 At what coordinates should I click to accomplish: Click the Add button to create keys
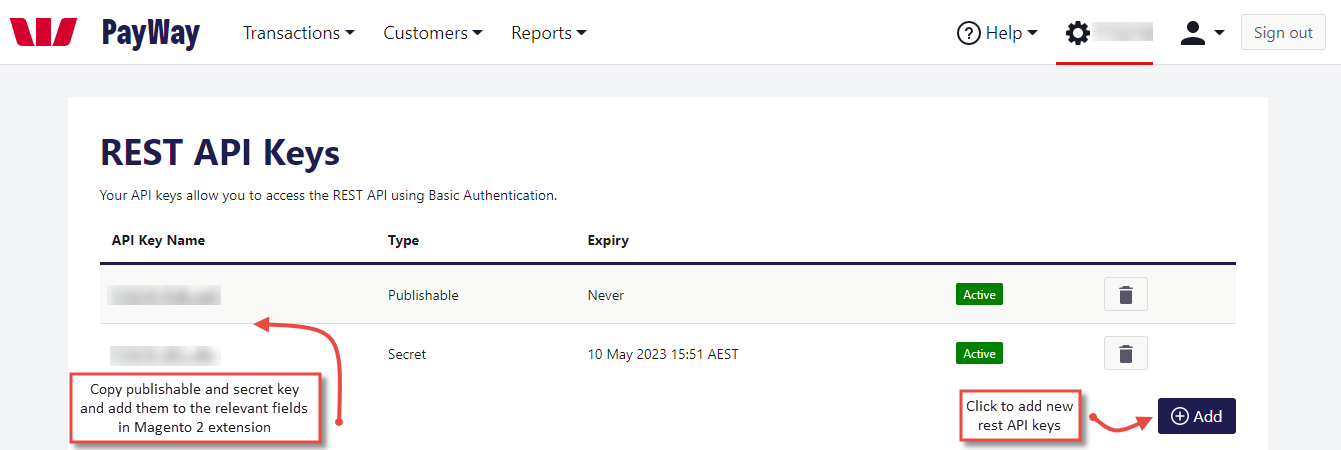[1197, 416]
